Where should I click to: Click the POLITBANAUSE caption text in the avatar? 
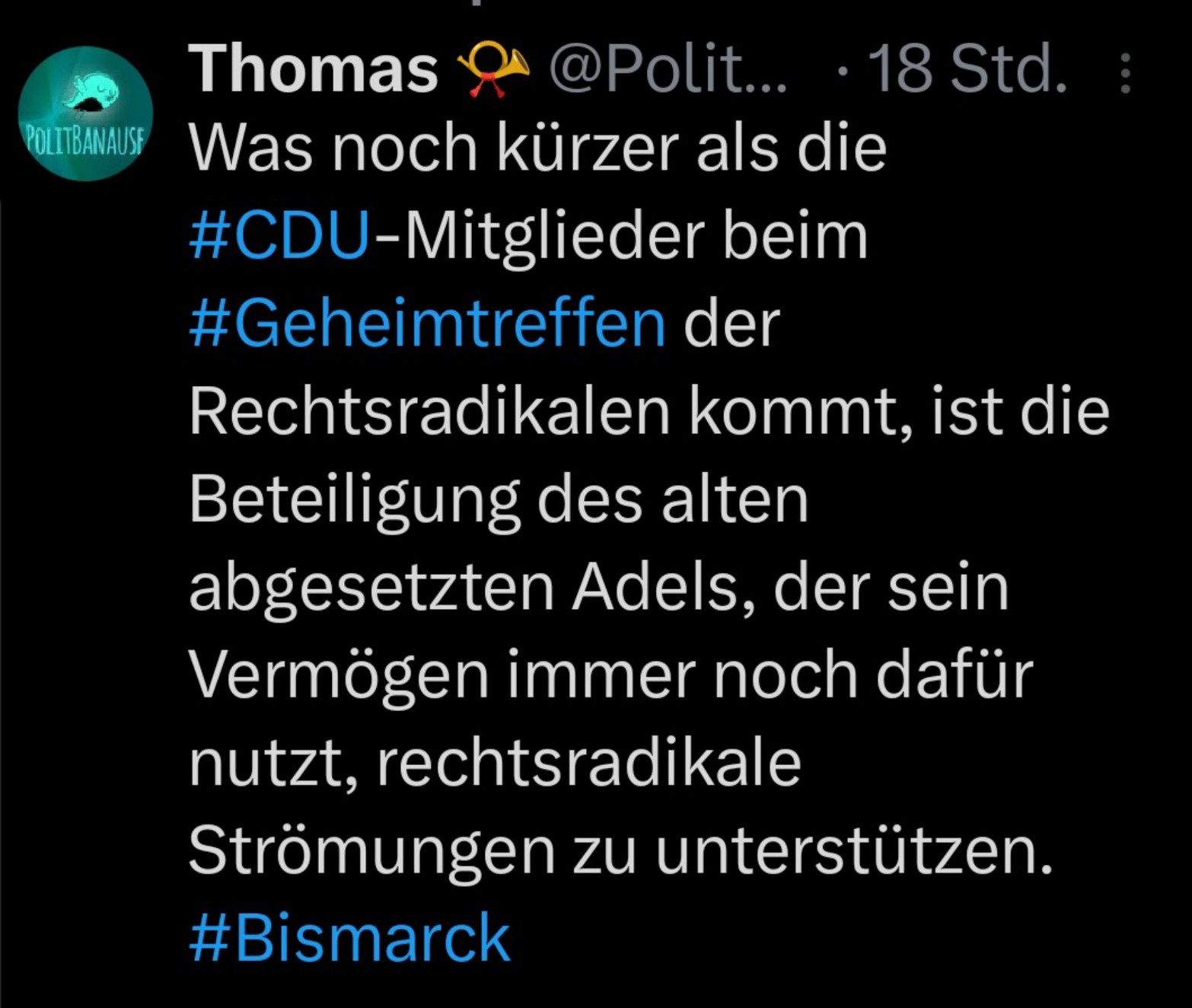click(84, 141)
